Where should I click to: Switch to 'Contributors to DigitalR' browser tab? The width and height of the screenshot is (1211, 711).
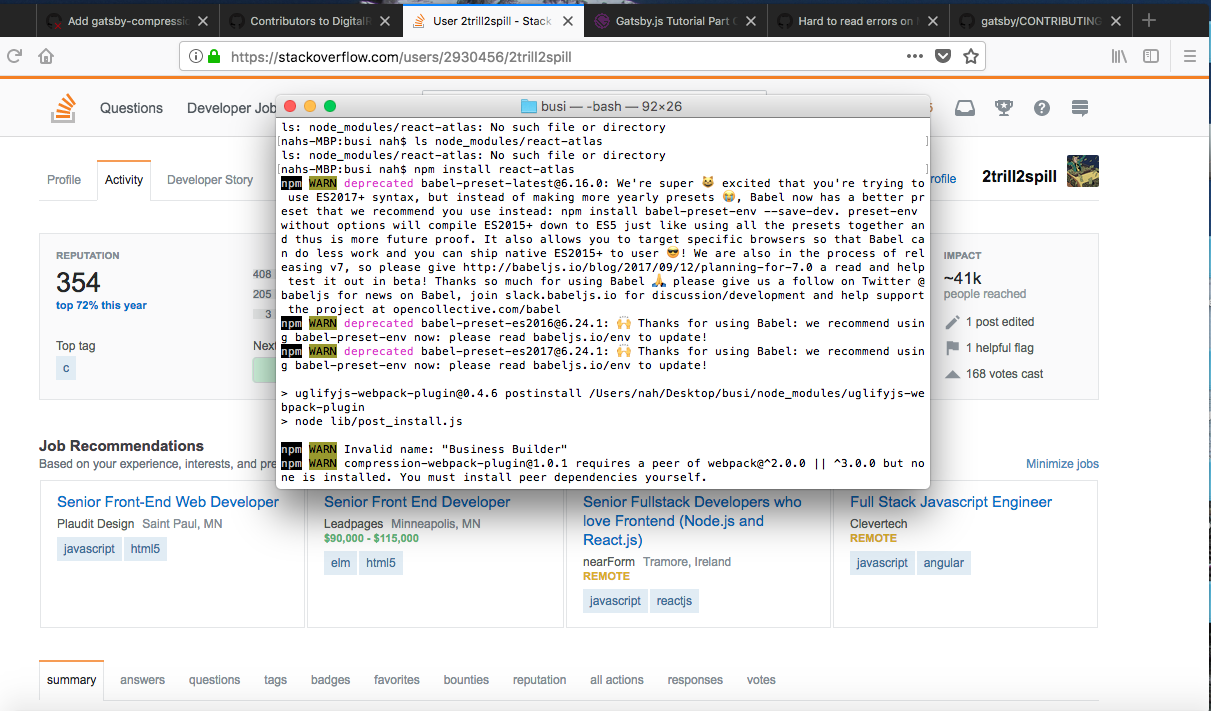coord(310,21)
